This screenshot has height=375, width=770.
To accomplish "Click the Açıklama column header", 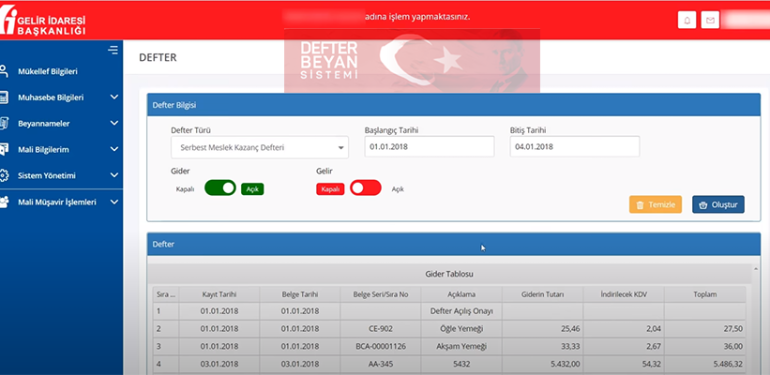I will click(x=462, y=295).
